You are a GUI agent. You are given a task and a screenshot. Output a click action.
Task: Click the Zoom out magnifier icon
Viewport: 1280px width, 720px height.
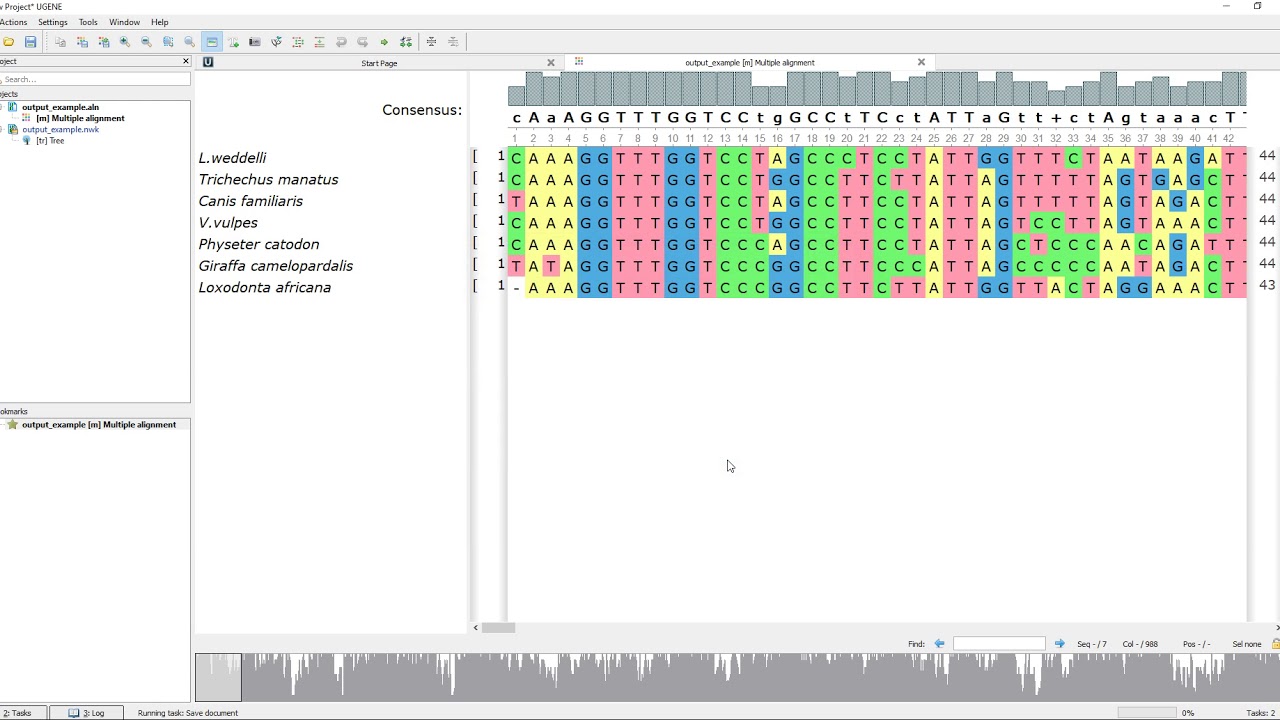click(x=146, y=42)
